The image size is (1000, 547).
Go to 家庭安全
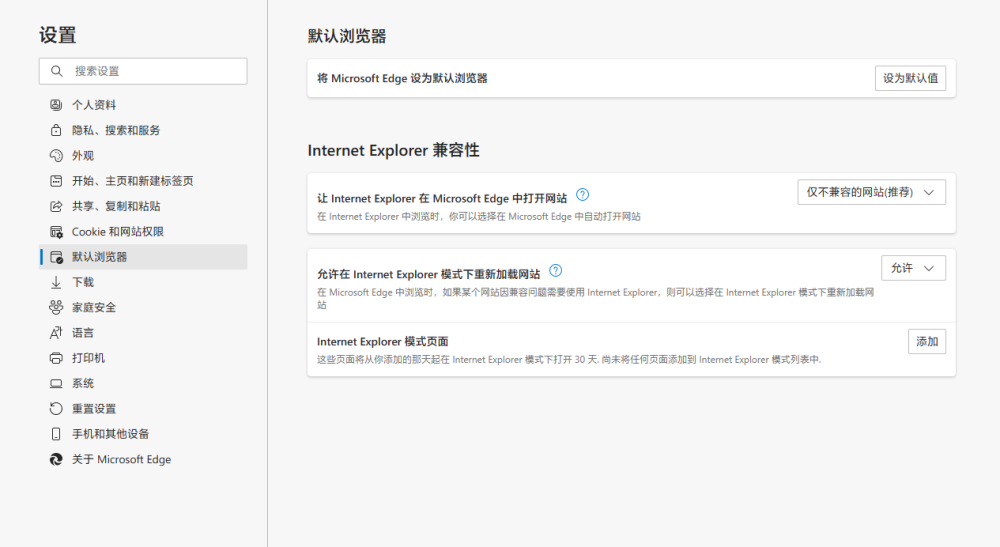pos(143,307)
